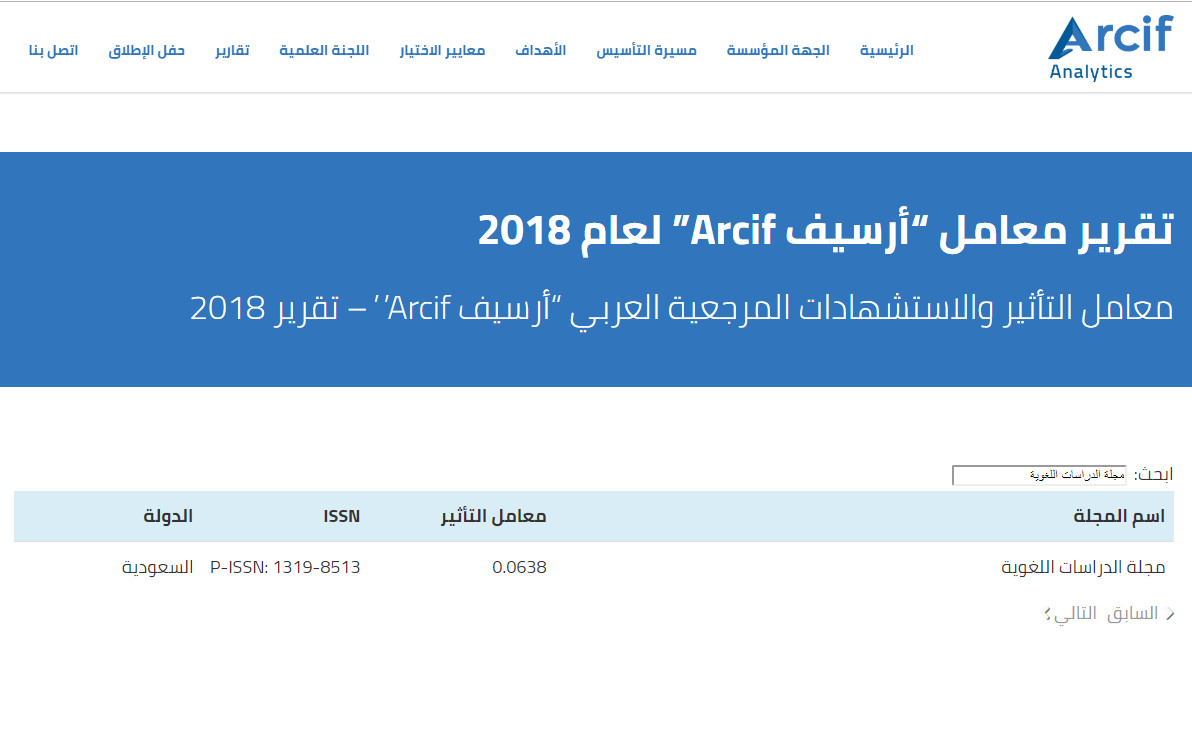The height and width of the screenshot is (746, 1192).
Task: Open the اللجنة العلمية menu entry
Action: (324, 50)
